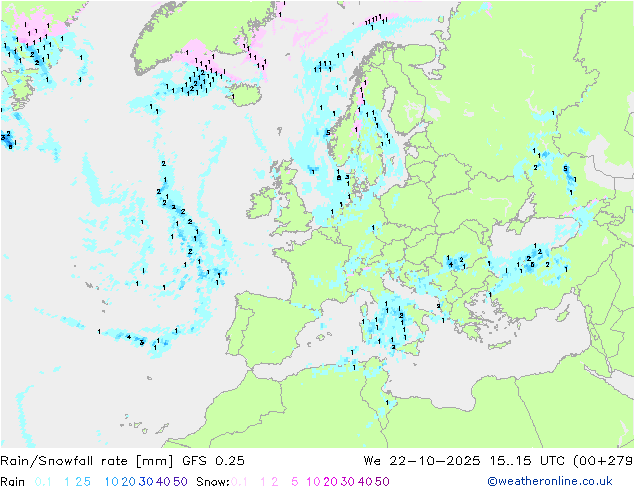Select the rain legend value 30
Screen dimensions: 634x490
point(146,482)
